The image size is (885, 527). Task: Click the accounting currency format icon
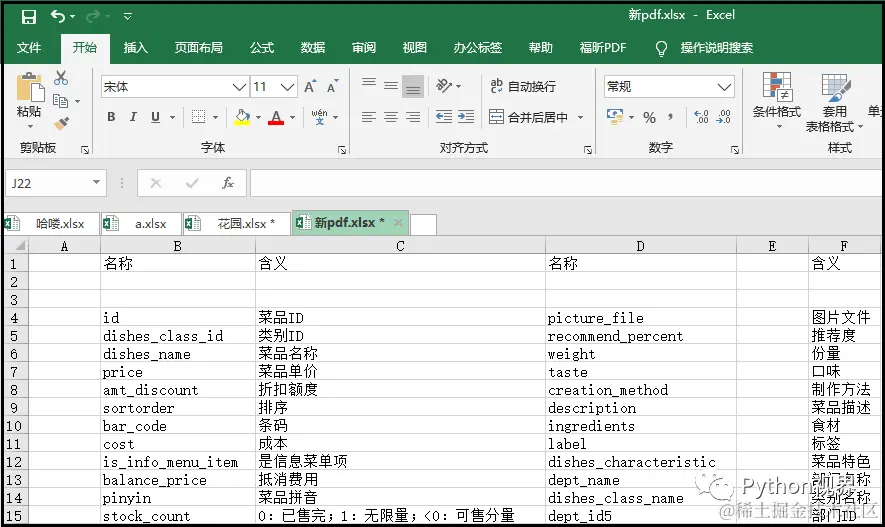point(615,117)
